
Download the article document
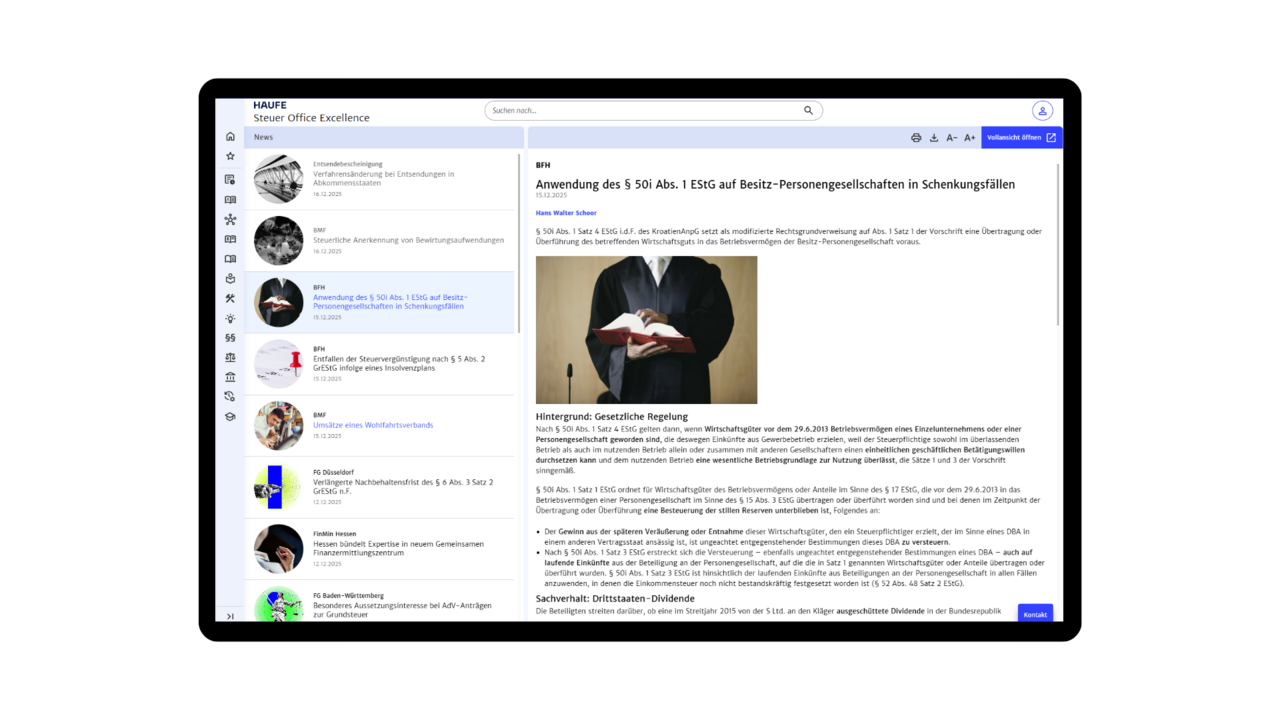[934, 138]
